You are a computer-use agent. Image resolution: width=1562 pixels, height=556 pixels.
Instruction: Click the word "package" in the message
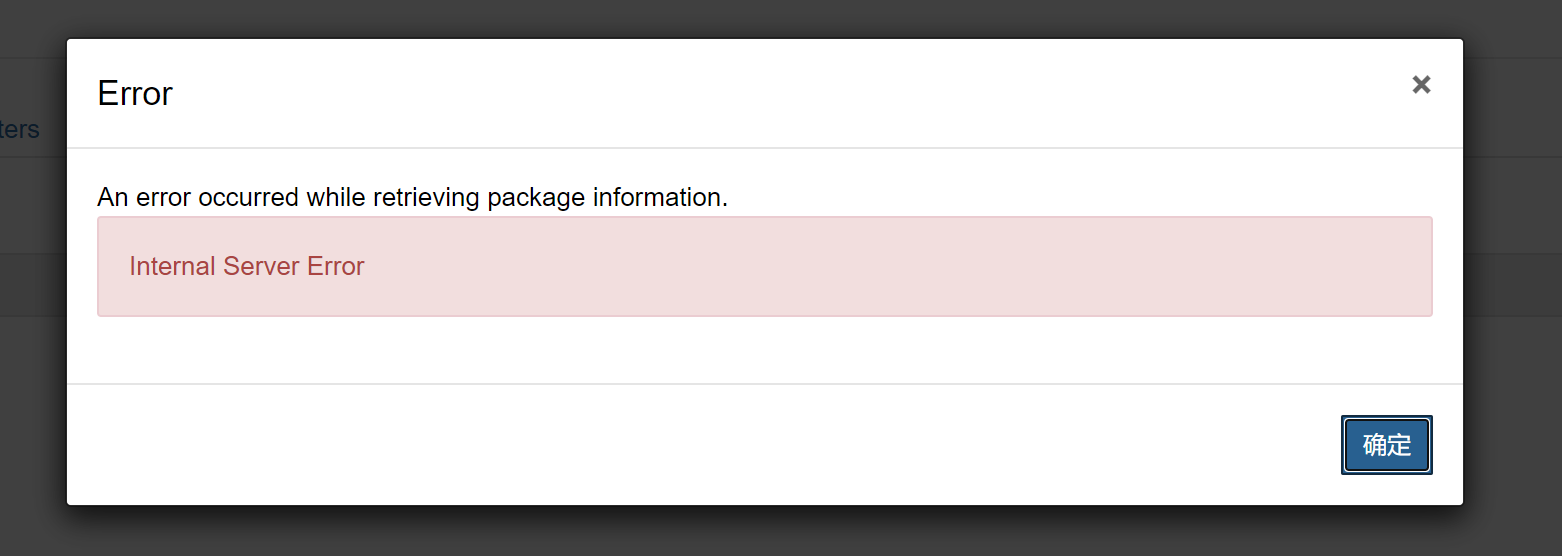[536, 198]
